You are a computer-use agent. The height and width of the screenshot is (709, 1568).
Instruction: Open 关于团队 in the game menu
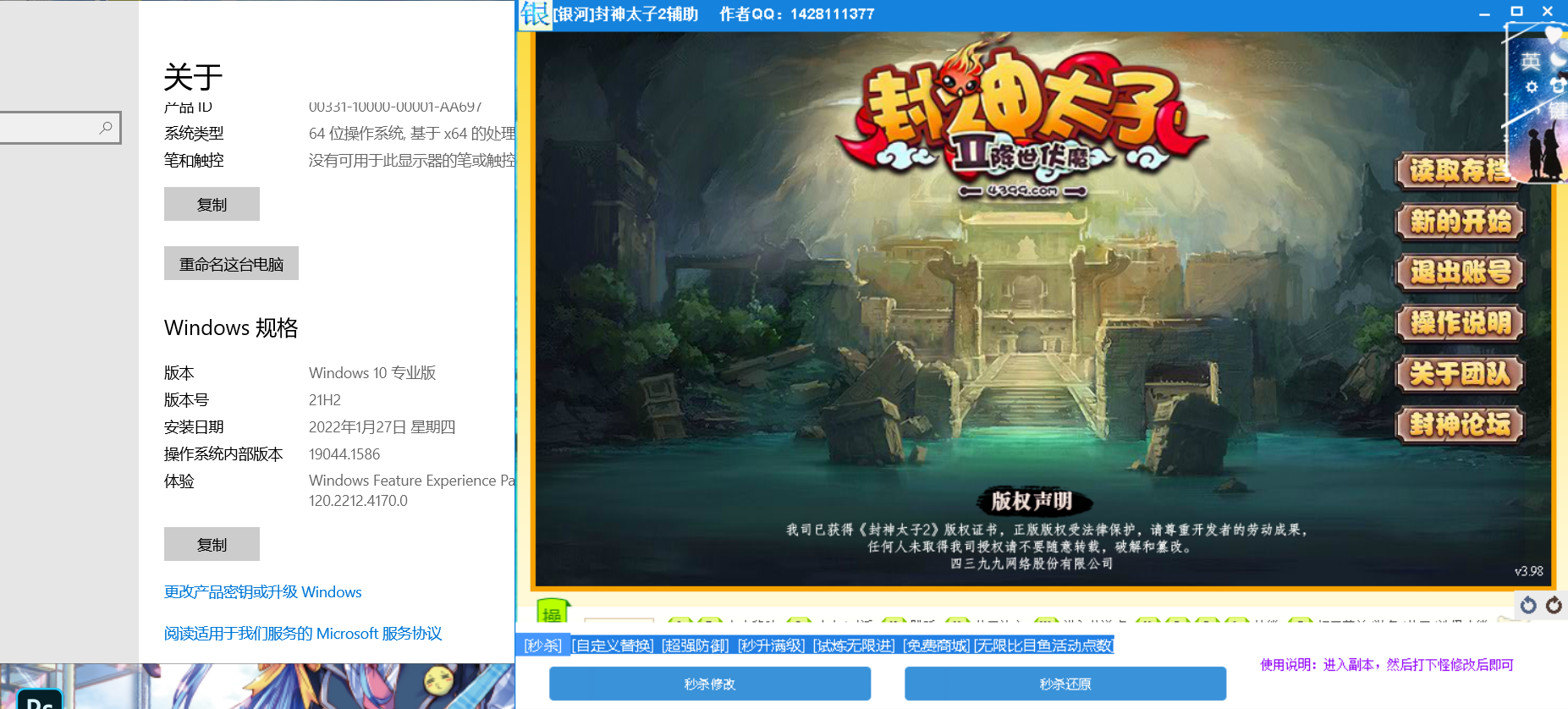1460,374
